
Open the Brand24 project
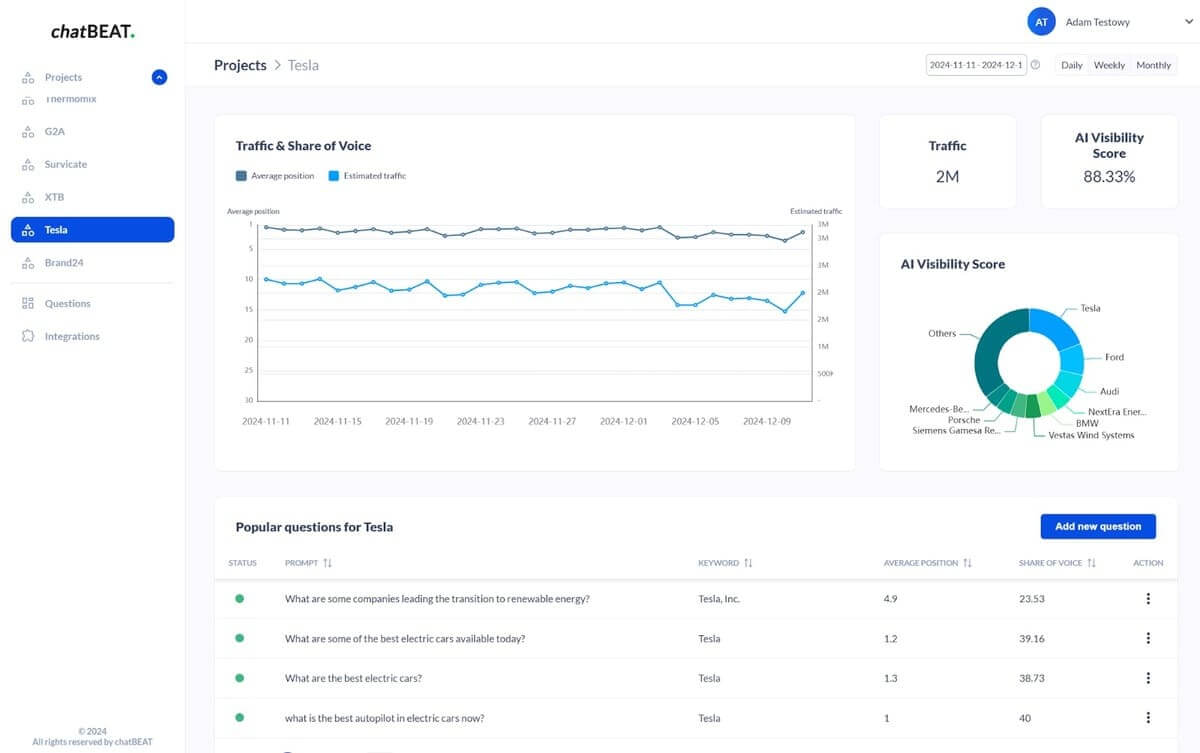(68, 263)
